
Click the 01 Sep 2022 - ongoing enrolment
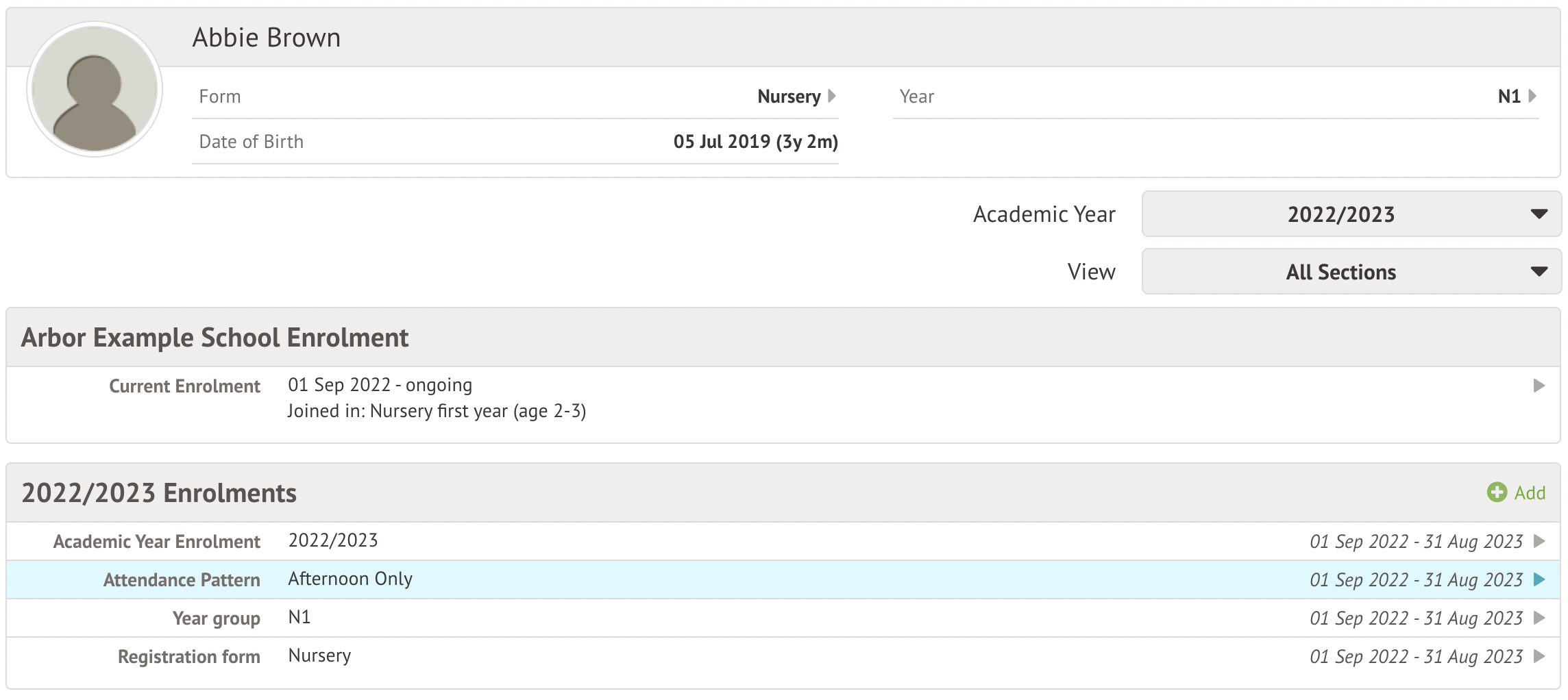click(x=380, y=385)
